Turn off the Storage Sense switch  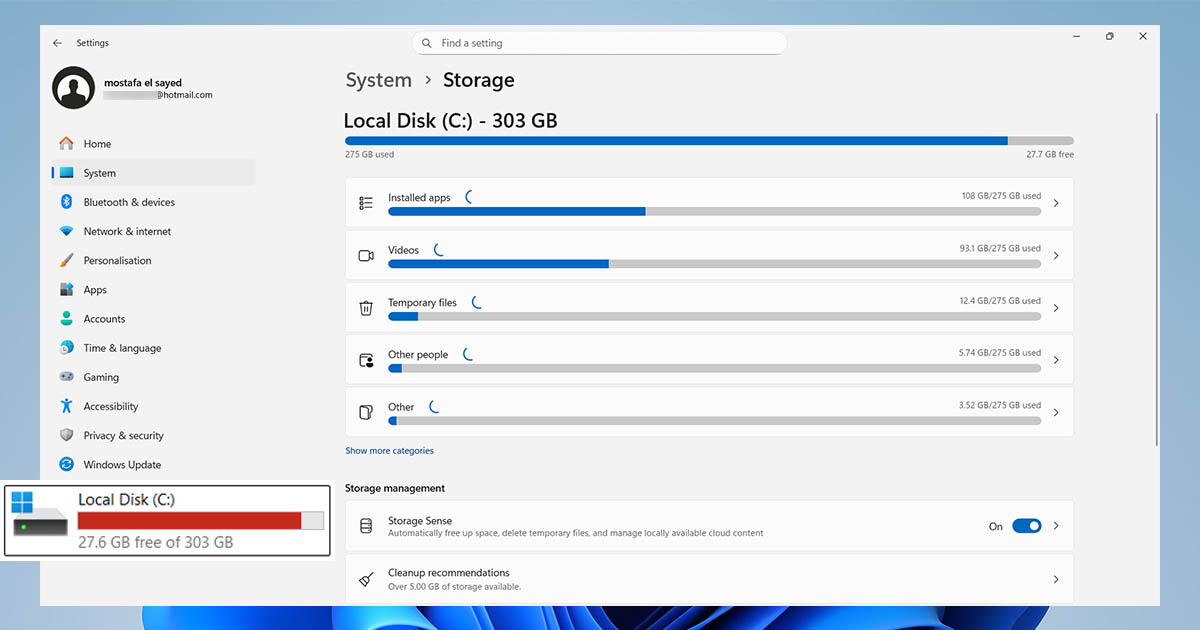click(x=1026, y=526)
